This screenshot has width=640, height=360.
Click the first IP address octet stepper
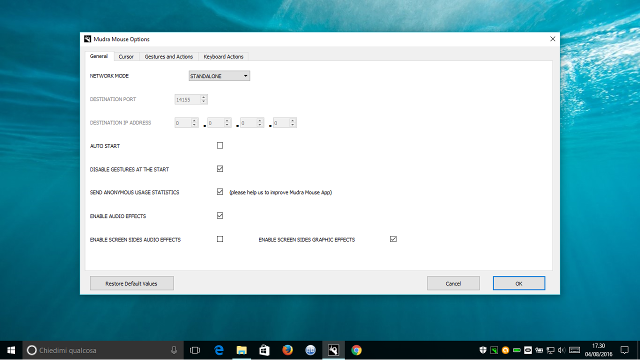tap(195, 122)
